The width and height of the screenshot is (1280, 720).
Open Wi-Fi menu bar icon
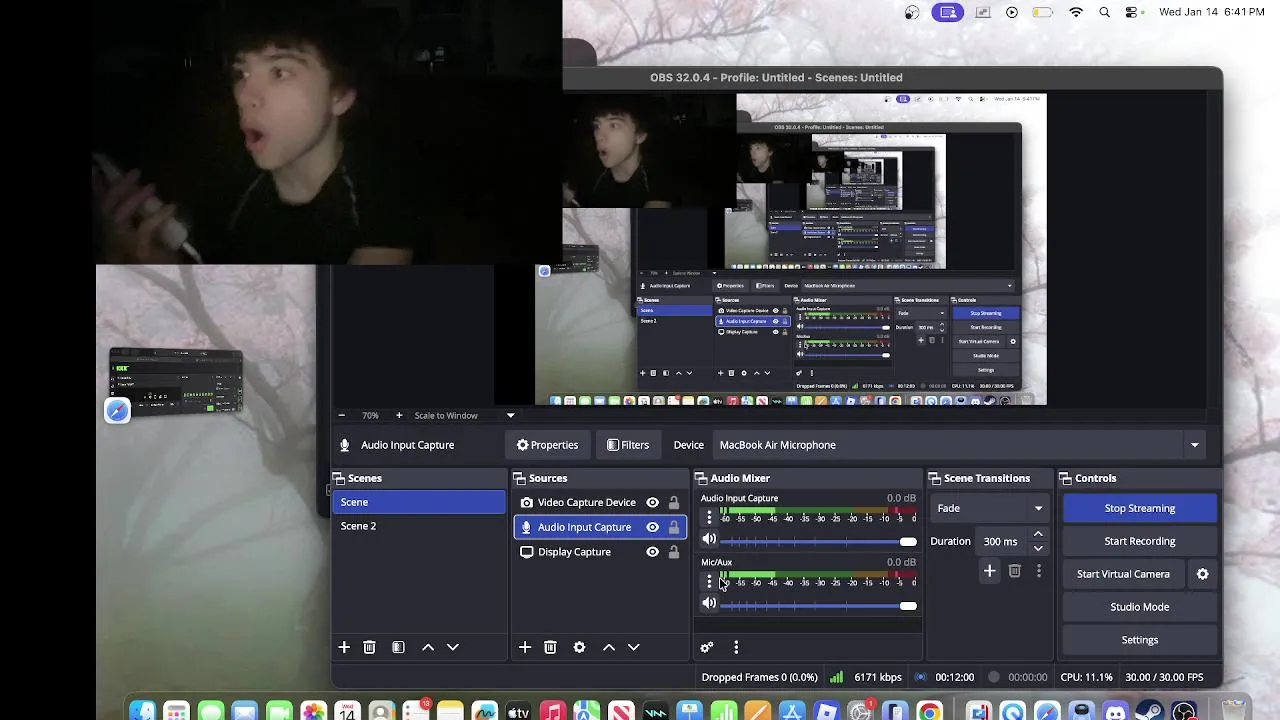(x=1076, y=12)
